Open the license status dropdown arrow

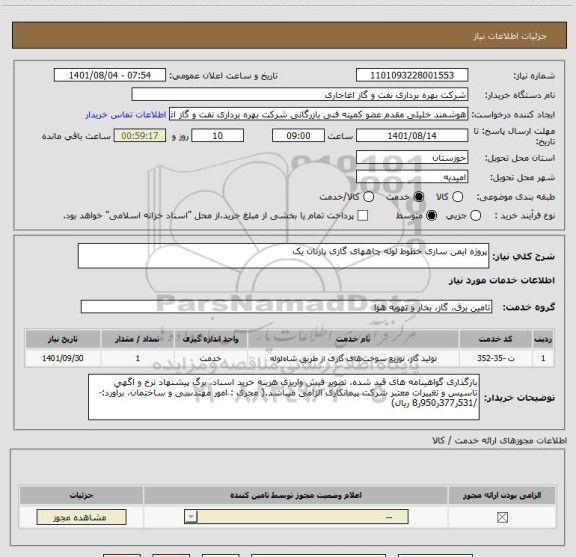click(x=191, y=517)
